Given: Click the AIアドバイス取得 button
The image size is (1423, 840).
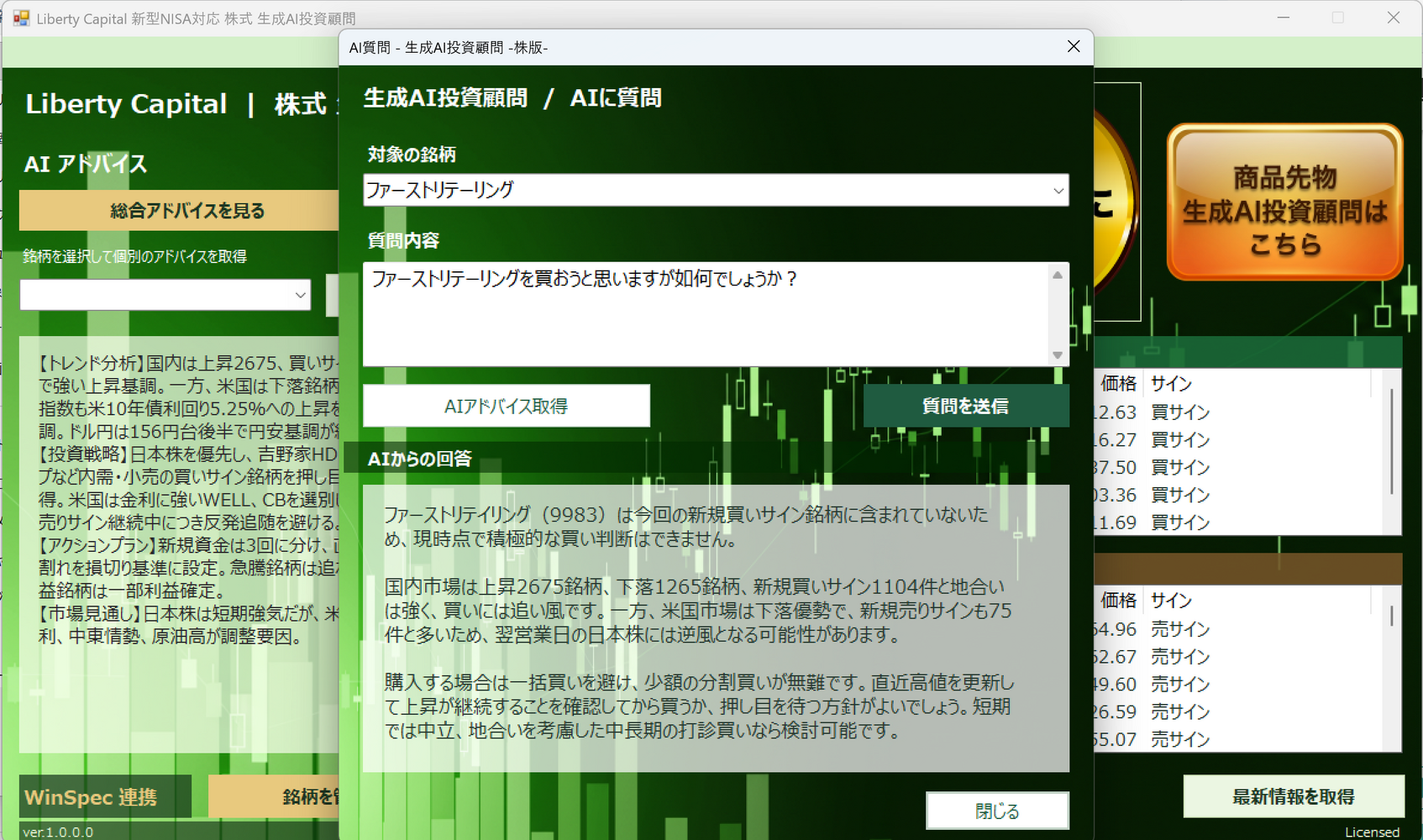Looking at the screenshot, I should (506, 406).
